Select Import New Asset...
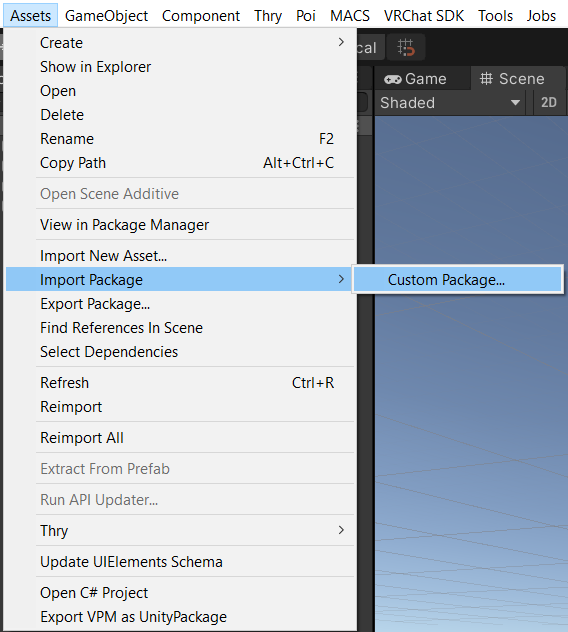This screenshot has height=632, width=568. pyautogui.click(x=179, y=256)
